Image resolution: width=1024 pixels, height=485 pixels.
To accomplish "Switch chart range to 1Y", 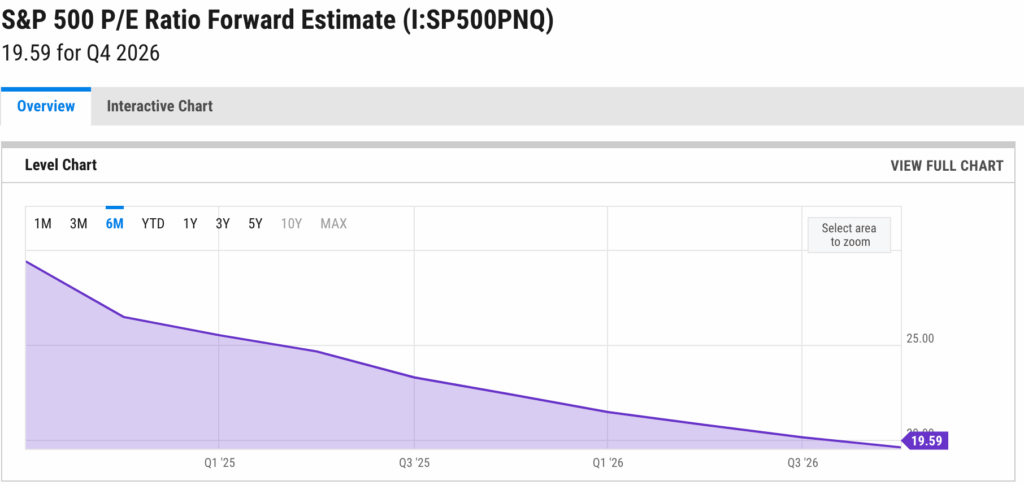I will click(x=190, y=224).
